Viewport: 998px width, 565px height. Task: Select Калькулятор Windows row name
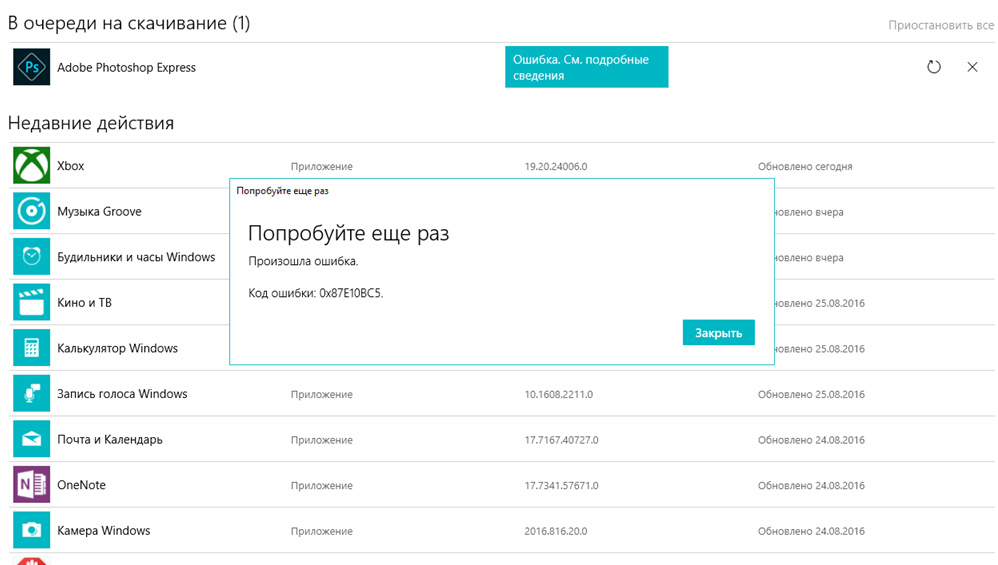point(117,349)
